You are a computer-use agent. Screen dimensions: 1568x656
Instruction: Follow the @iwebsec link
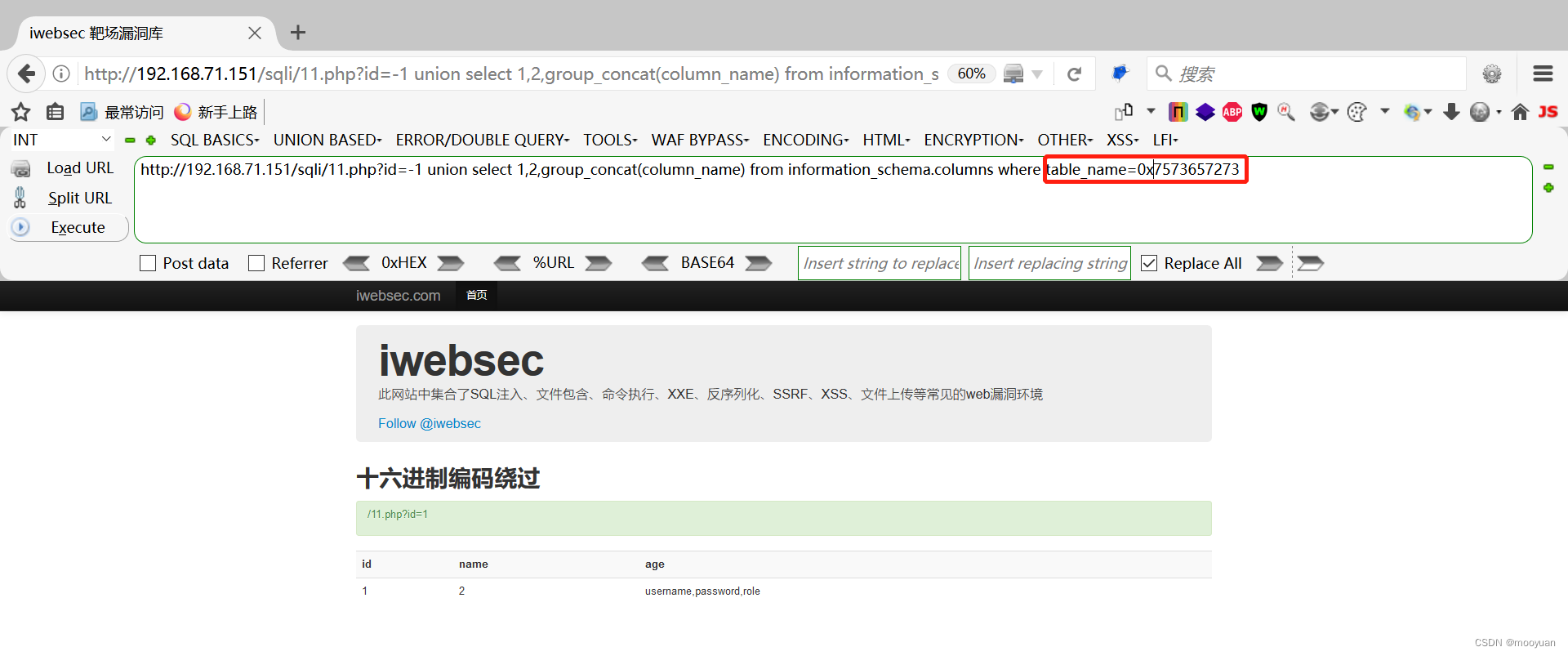pyautogui.click(x=430, y=423)
